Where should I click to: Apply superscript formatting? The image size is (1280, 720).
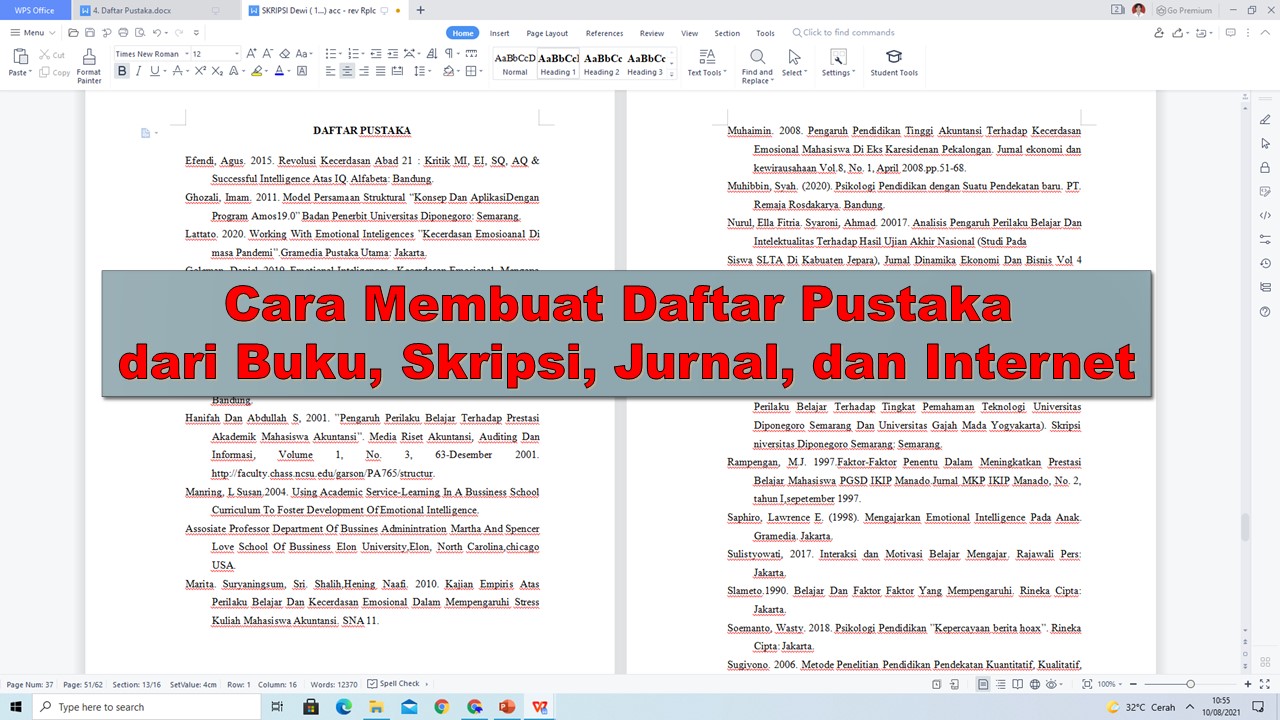point(200,71)
